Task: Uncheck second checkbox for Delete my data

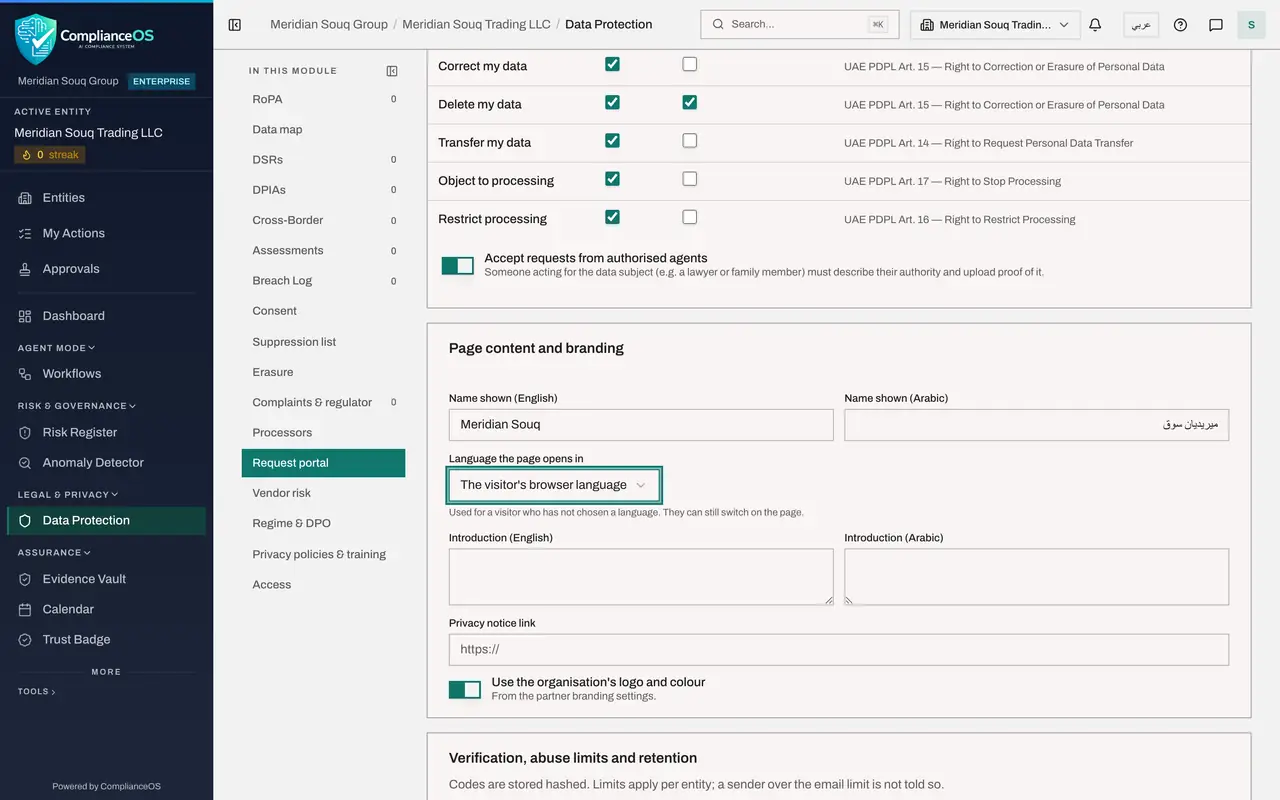Action: [689, 102]
